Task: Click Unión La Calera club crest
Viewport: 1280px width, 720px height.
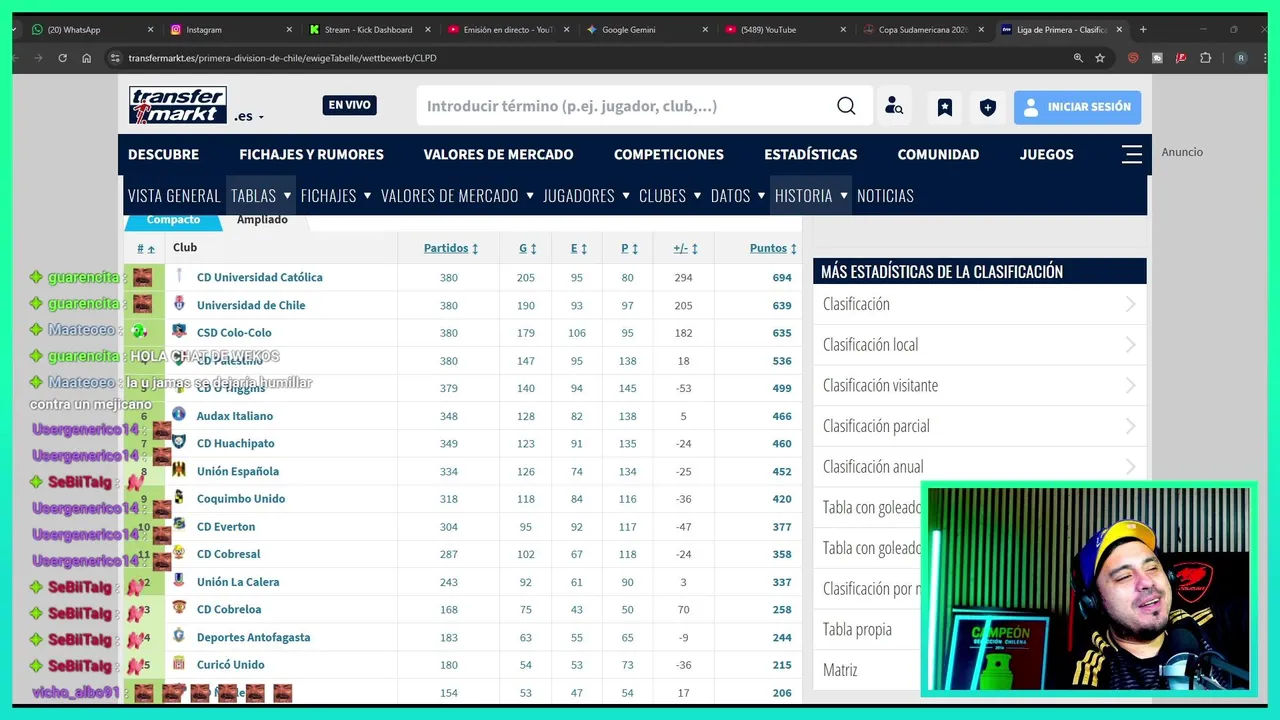Action: click(x=179, y=581)
